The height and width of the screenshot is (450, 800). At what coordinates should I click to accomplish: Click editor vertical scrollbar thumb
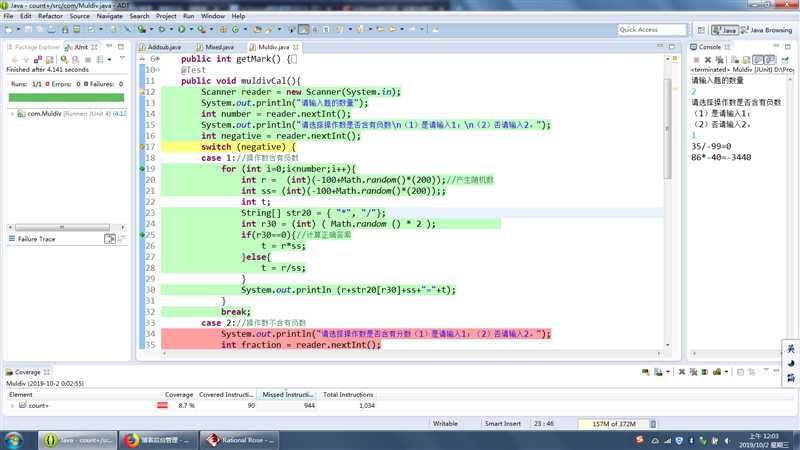tap(667, 128)
